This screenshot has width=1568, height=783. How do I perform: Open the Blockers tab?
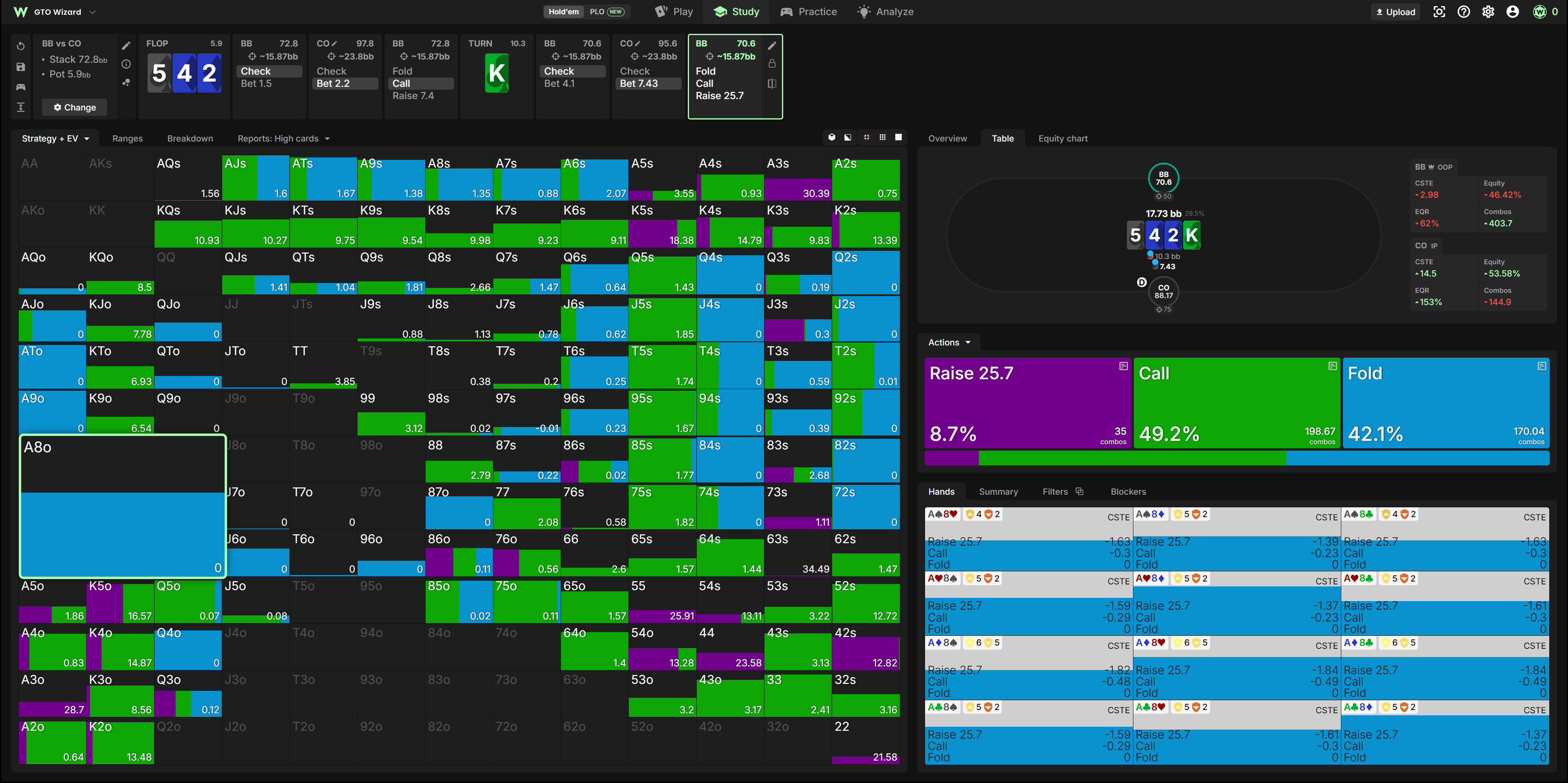pyautogui.click(x=1128, y=491)
